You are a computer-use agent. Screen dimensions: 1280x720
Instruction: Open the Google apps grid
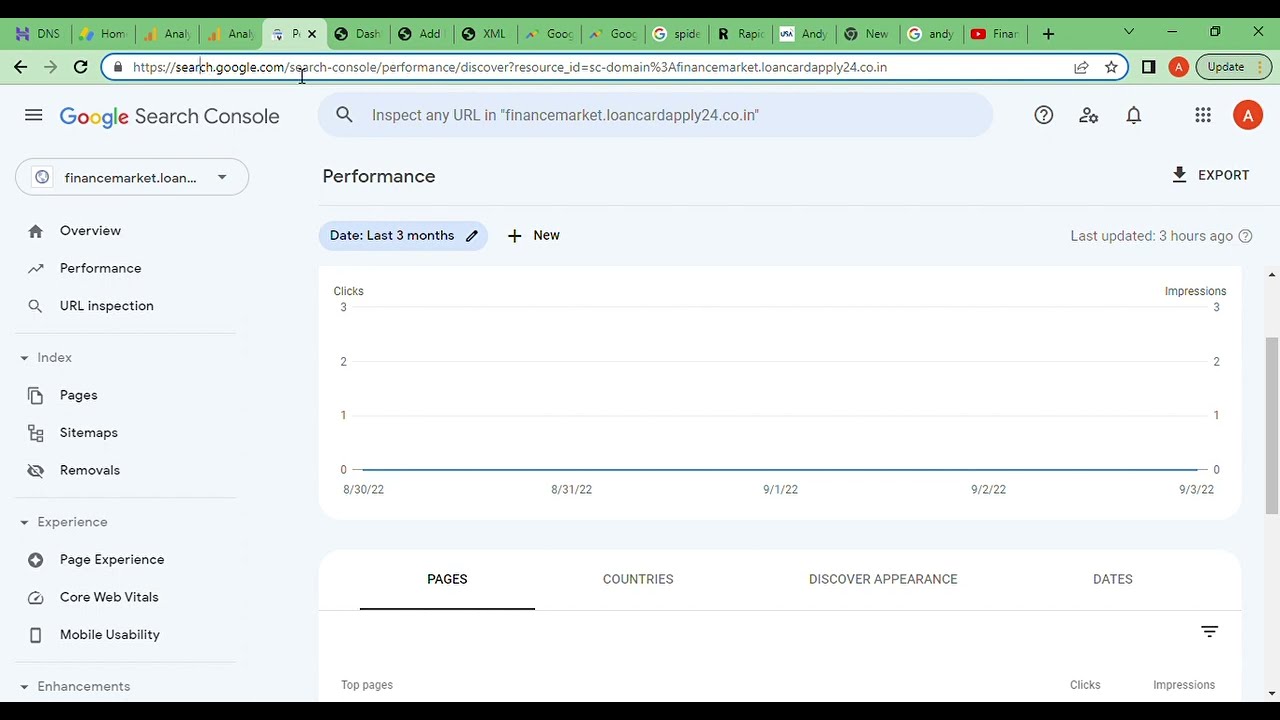pyautogui.click(x=1202, y=115)
